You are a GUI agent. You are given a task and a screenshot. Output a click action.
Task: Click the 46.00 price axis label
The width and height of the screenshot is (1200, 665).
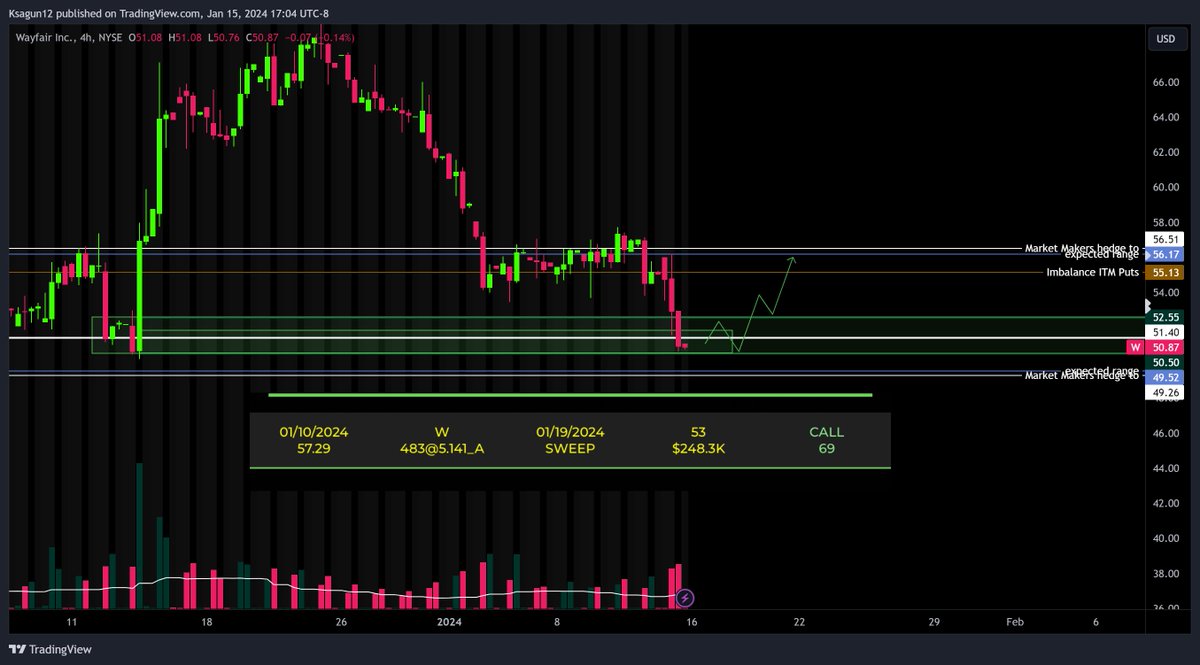[1167, 433]
